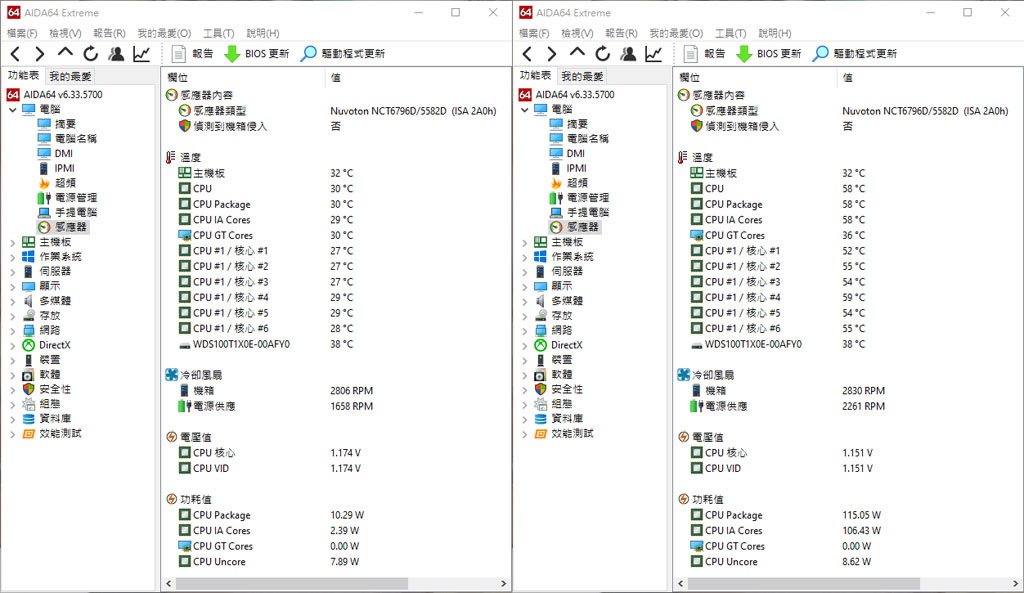Switch to 功能表 tab in right window
Image resolution: width=1024 pixels, height=593 pixels.
pyautogui.click(x=535, y=76)
